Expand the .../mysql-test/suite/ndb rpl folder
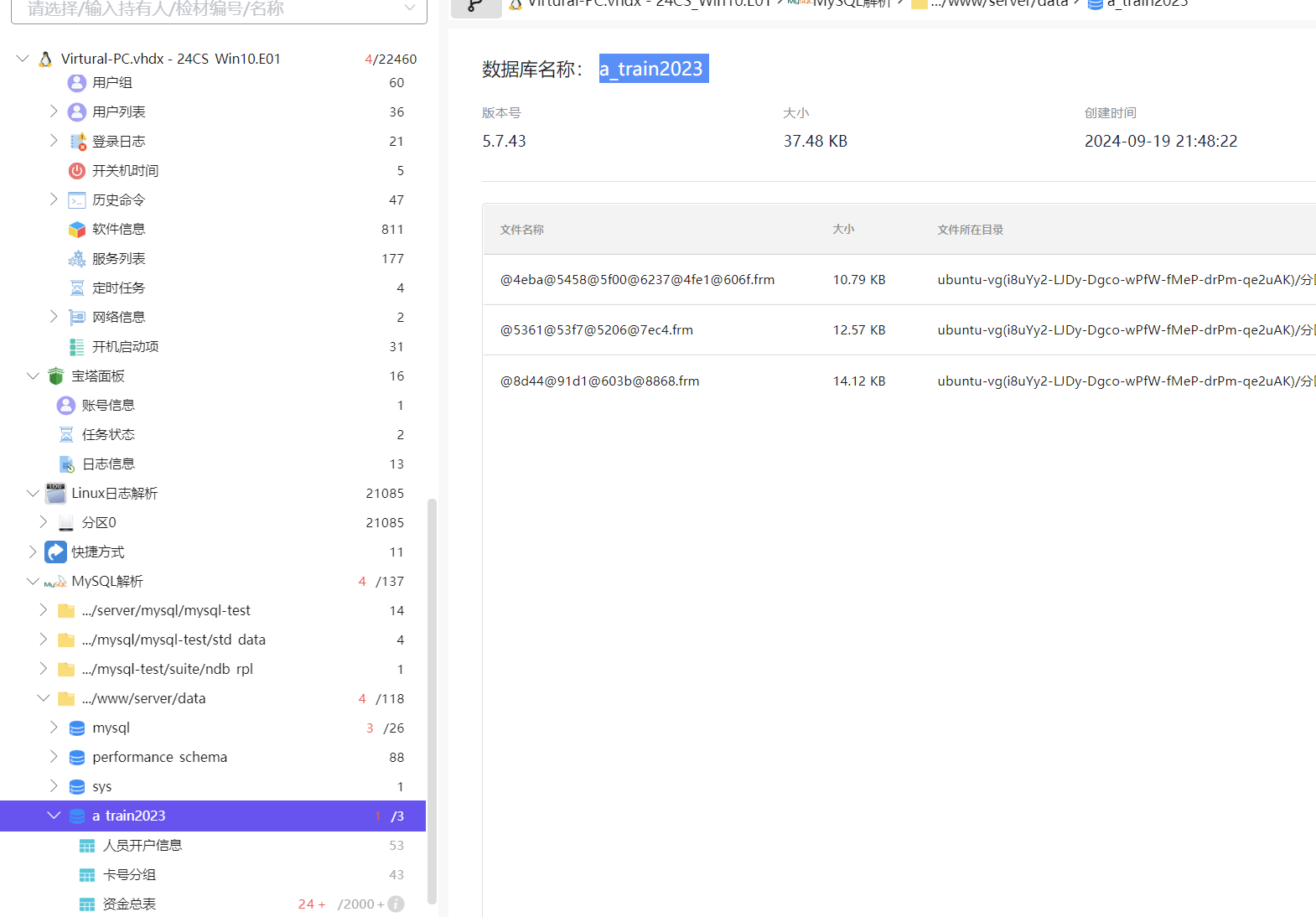 44,669
